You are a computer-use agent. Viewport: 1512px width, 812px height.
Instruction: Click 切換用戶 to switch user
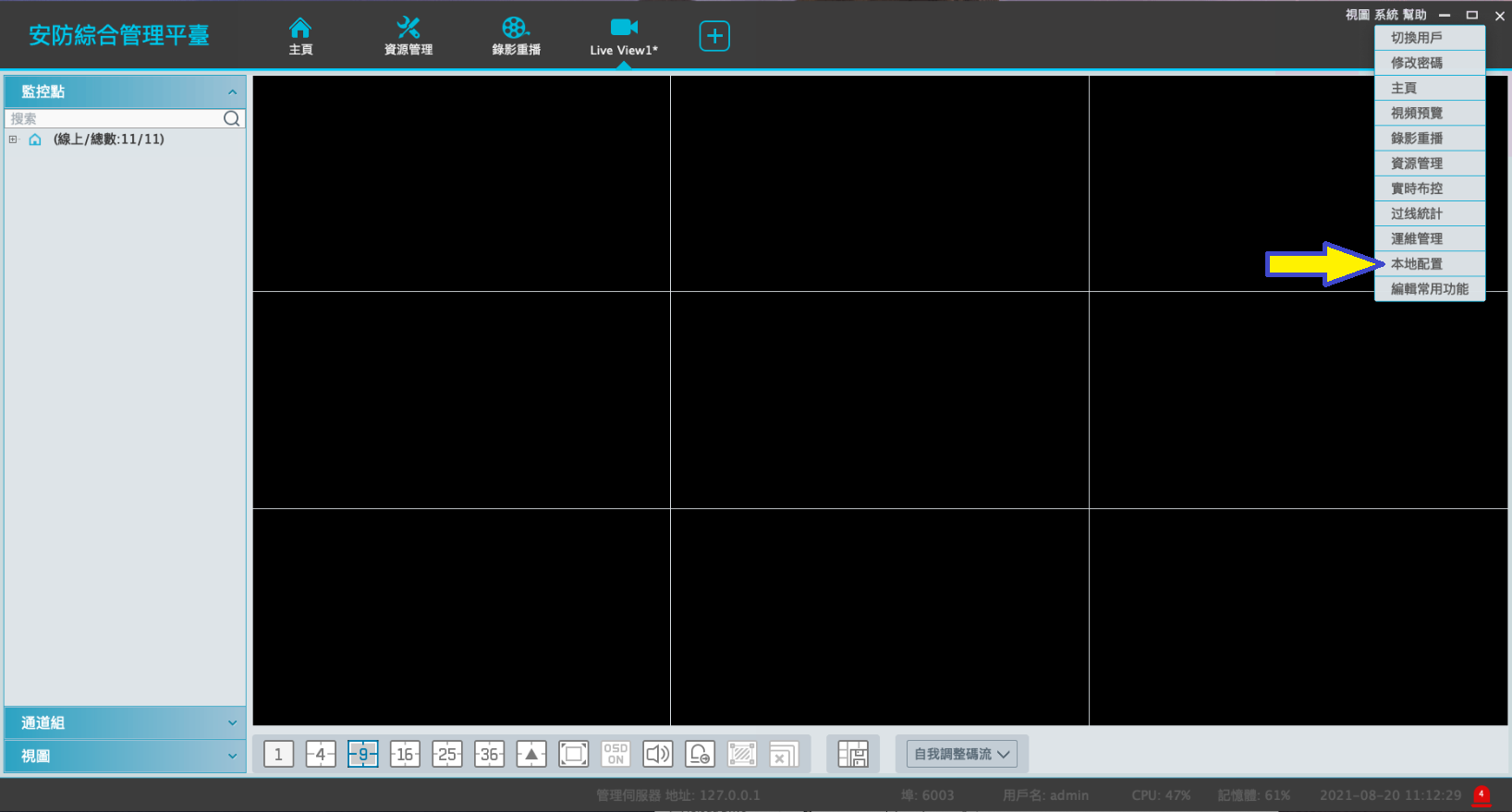click(1416, 38)
